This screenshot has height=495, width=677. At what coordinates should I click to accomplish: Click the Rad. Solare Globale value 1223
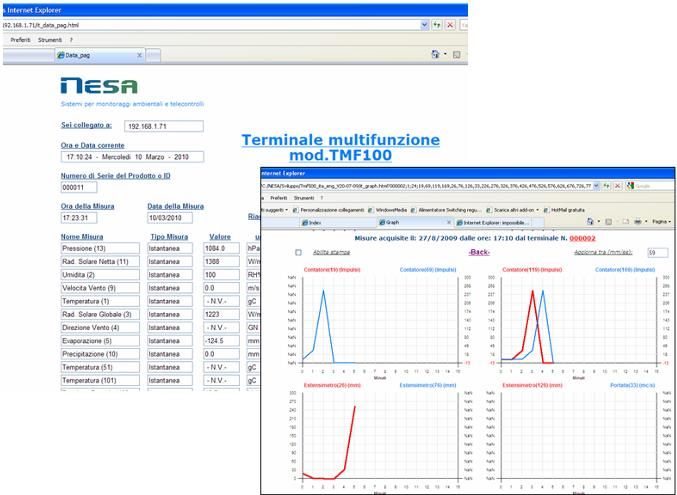tap(221, 314)
